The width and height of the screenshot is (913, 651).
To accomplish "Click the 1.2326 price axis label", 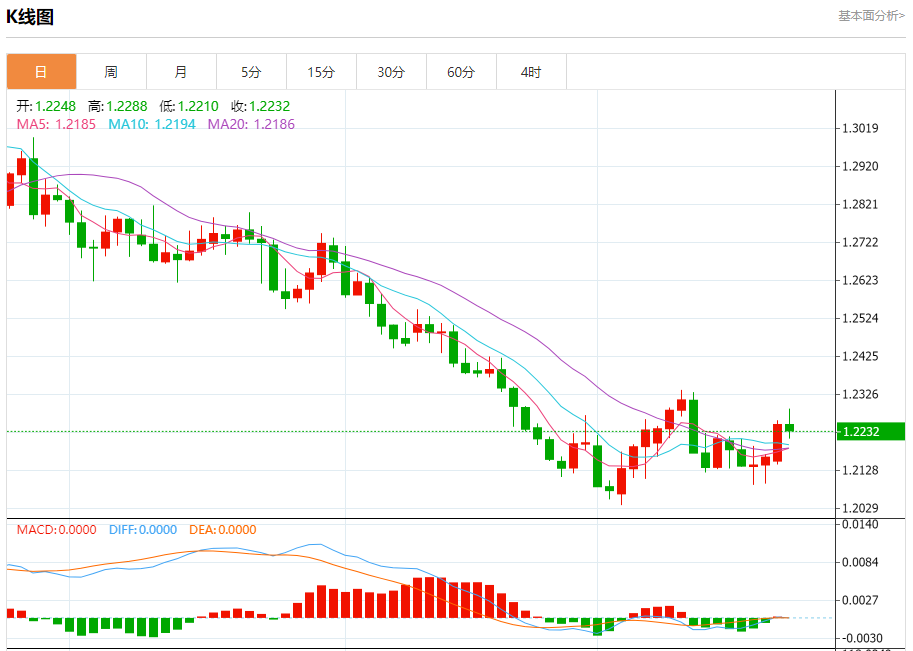I will (x=861, y=394).
